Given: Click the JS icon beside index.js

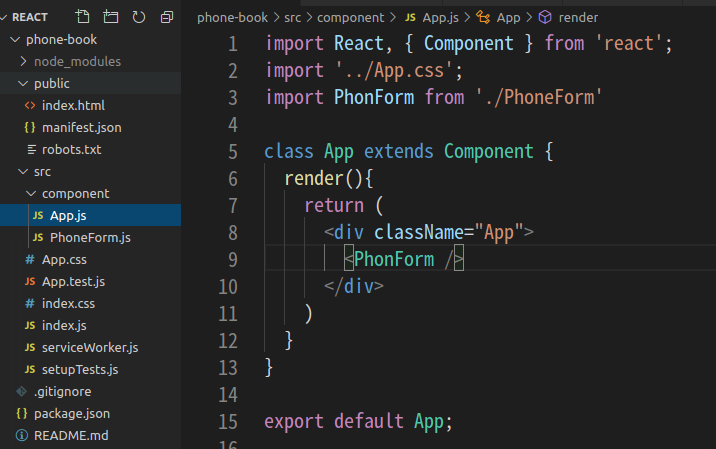Looking at the screenshot, I should (x=30, y=325).
